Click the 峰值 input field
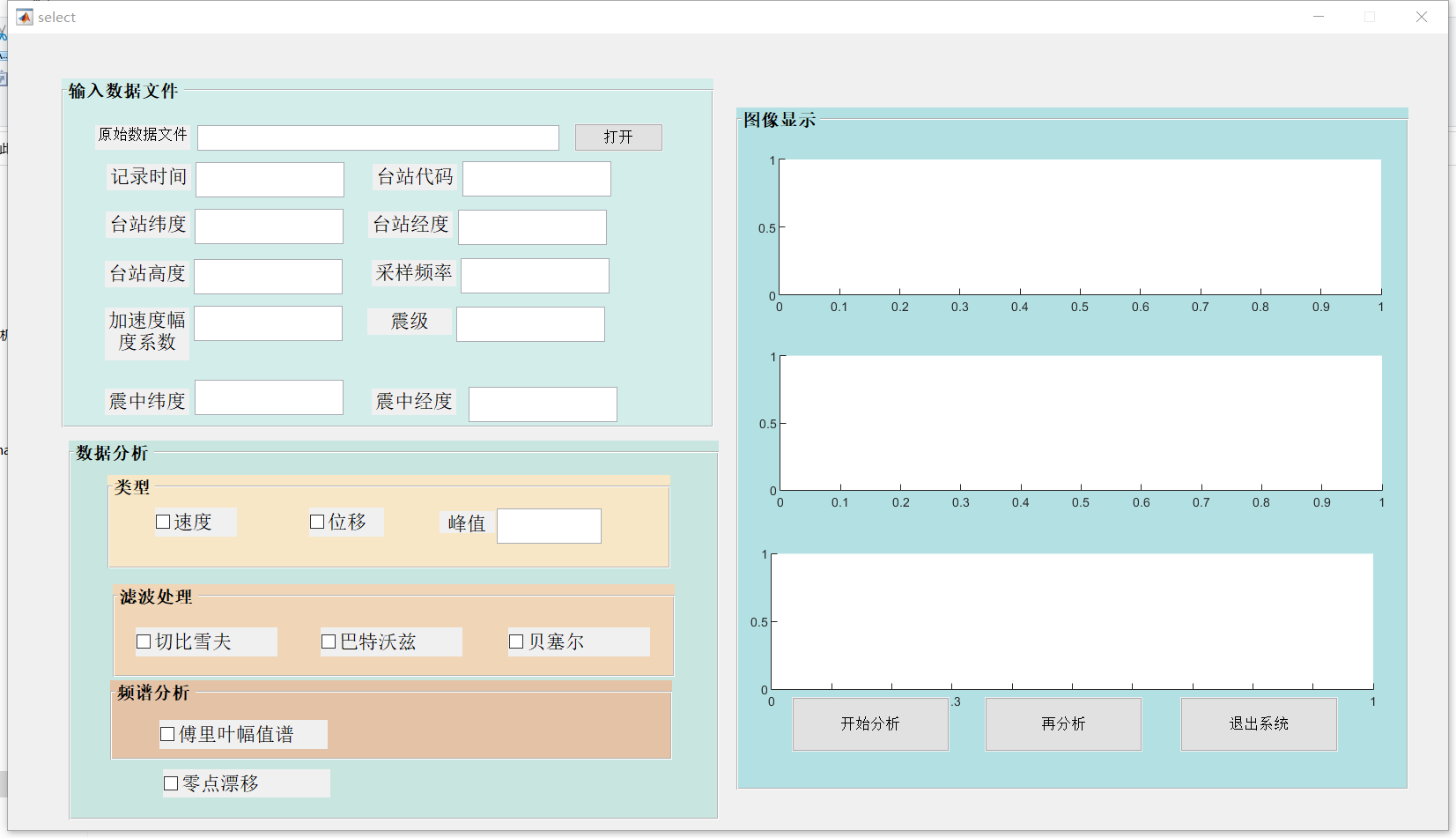 tap(549, 526)
